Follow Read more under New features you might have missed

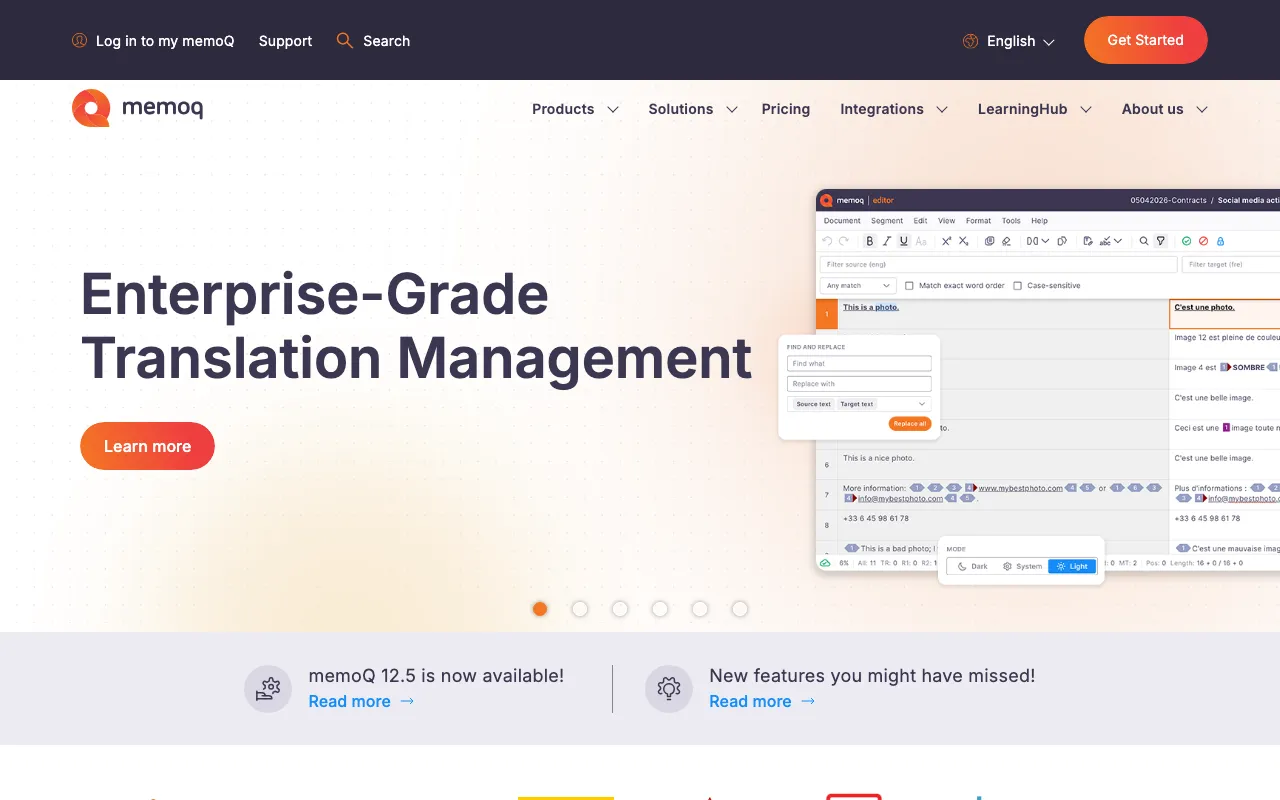point(762,701)
